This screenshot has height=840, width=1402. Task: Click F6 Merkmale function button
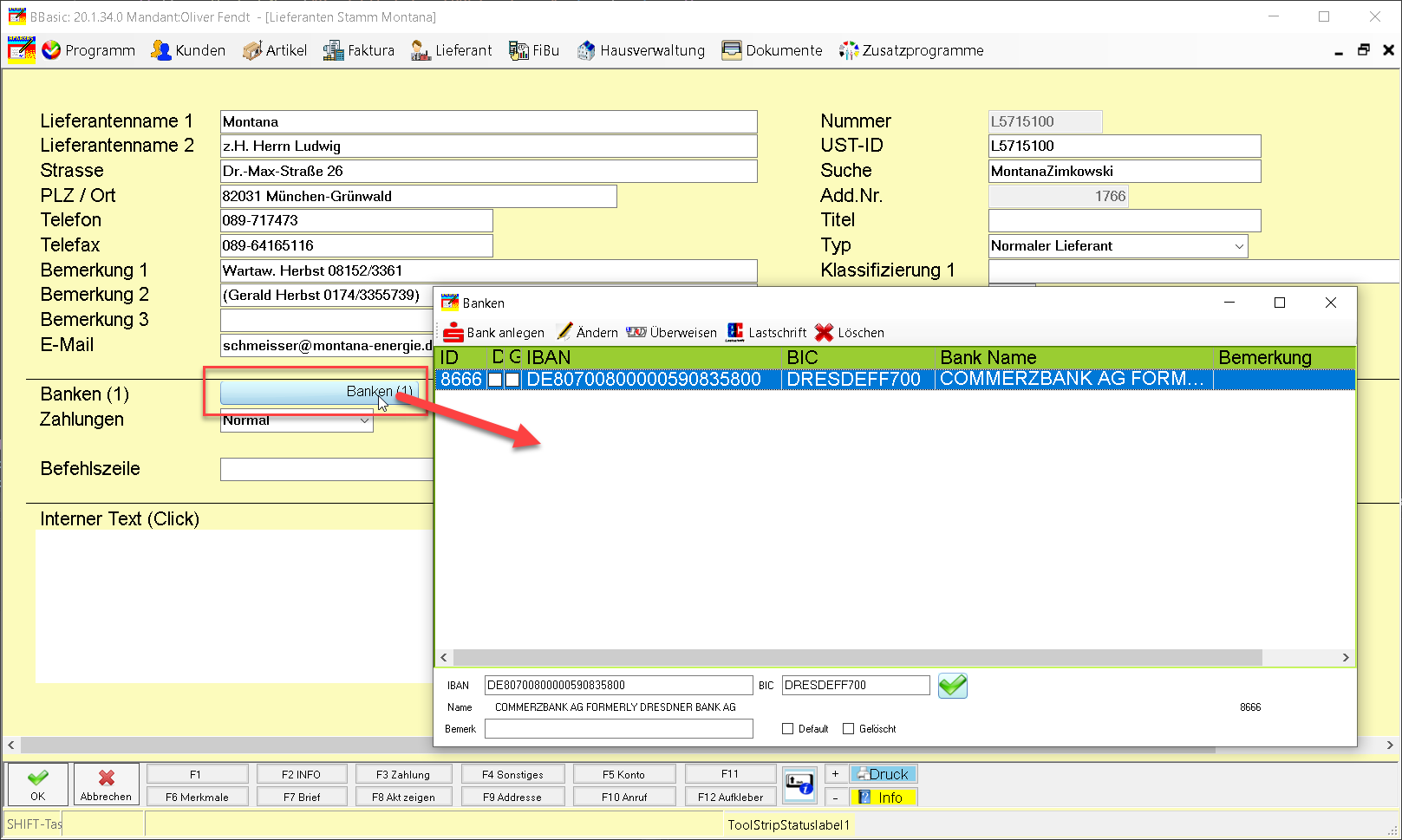tap(197, 797)
